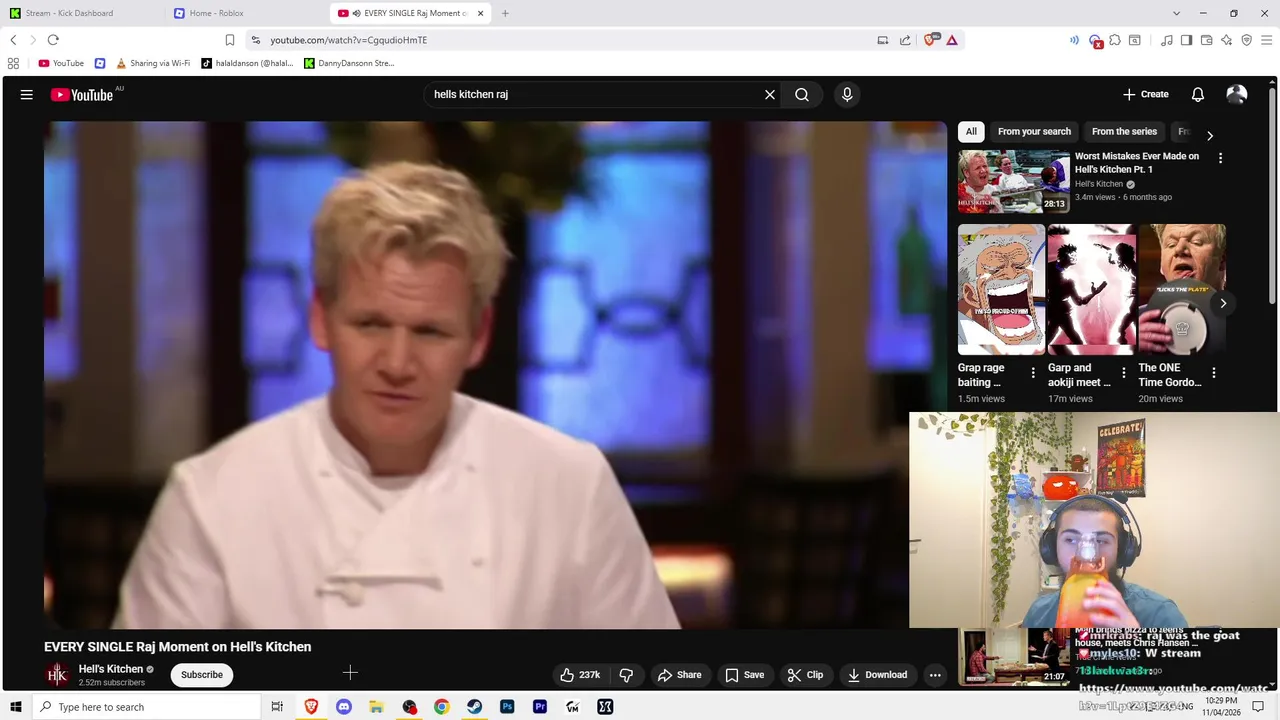1280x720 pixels.
Task: Start voice search with the microphone
Action: 847,95
